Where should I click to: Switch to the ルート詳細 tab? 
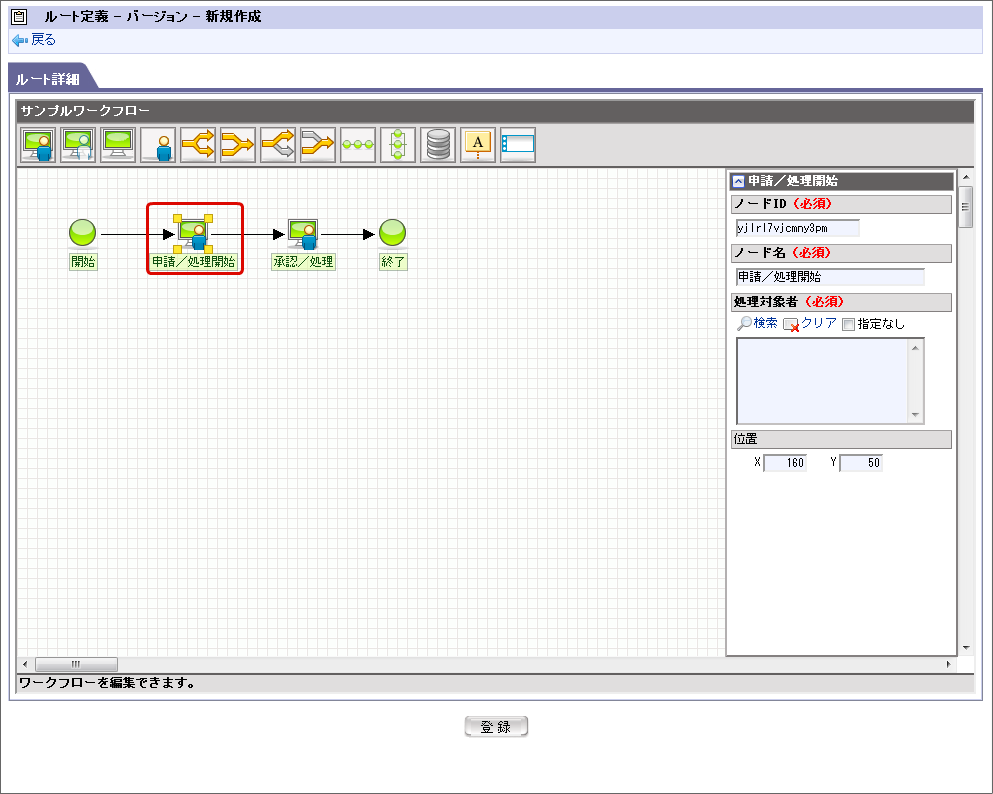pos(48,79)
